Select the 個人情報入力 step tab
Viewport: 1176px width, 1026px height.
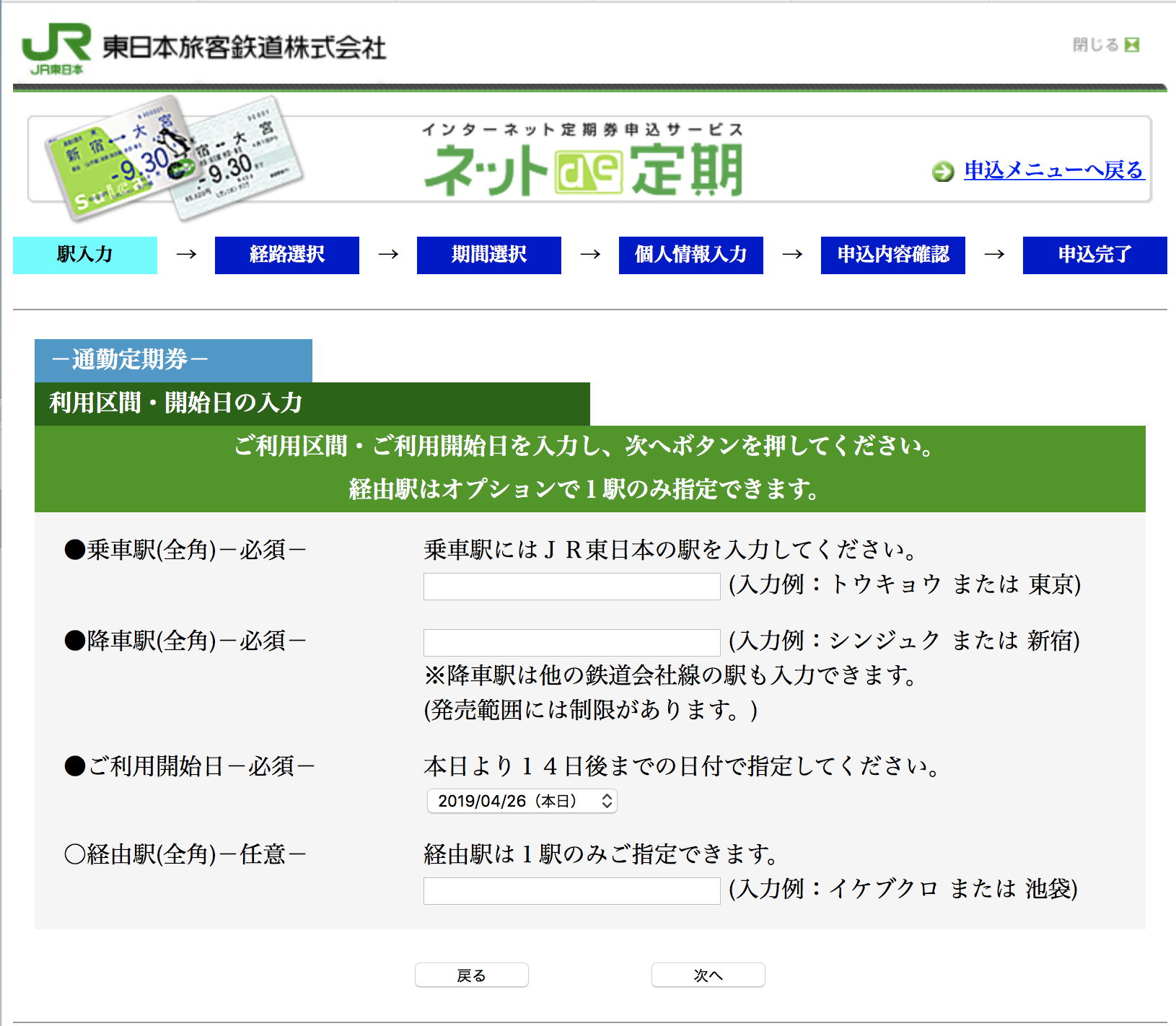[x=691, y=255]
